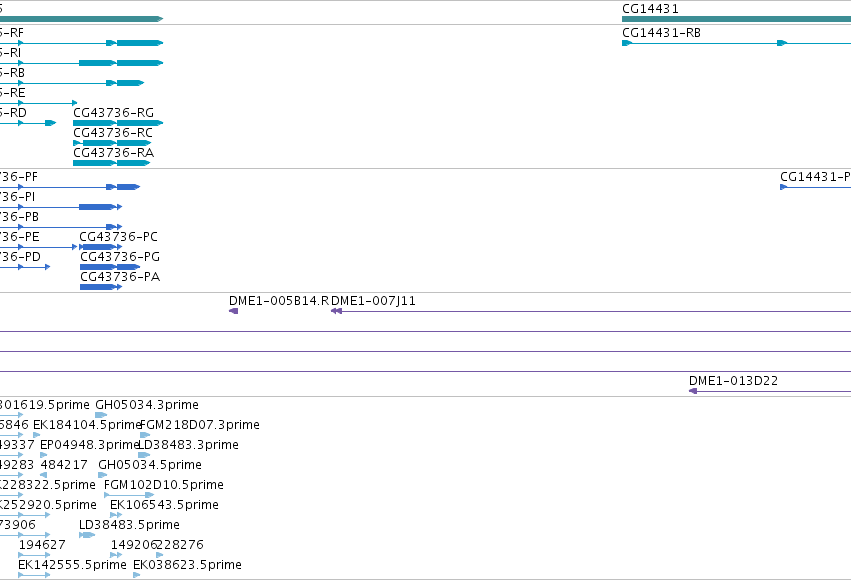
Task: Select the EK142555.5prime EST arrow glyph
Action: click(x=34, y=575)
